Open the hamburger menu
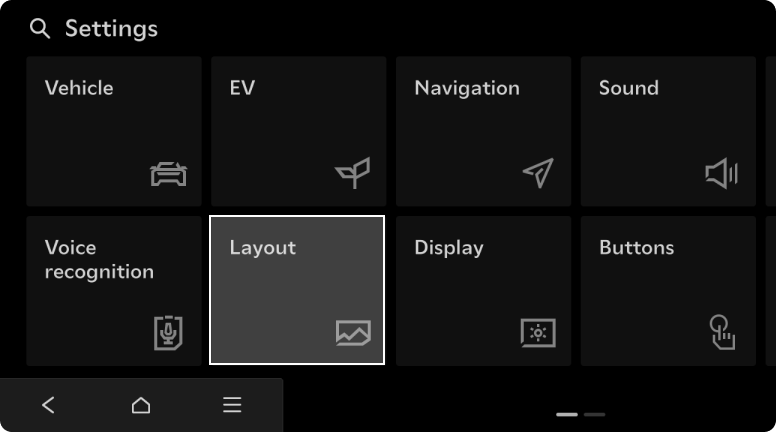 (232, 405)
